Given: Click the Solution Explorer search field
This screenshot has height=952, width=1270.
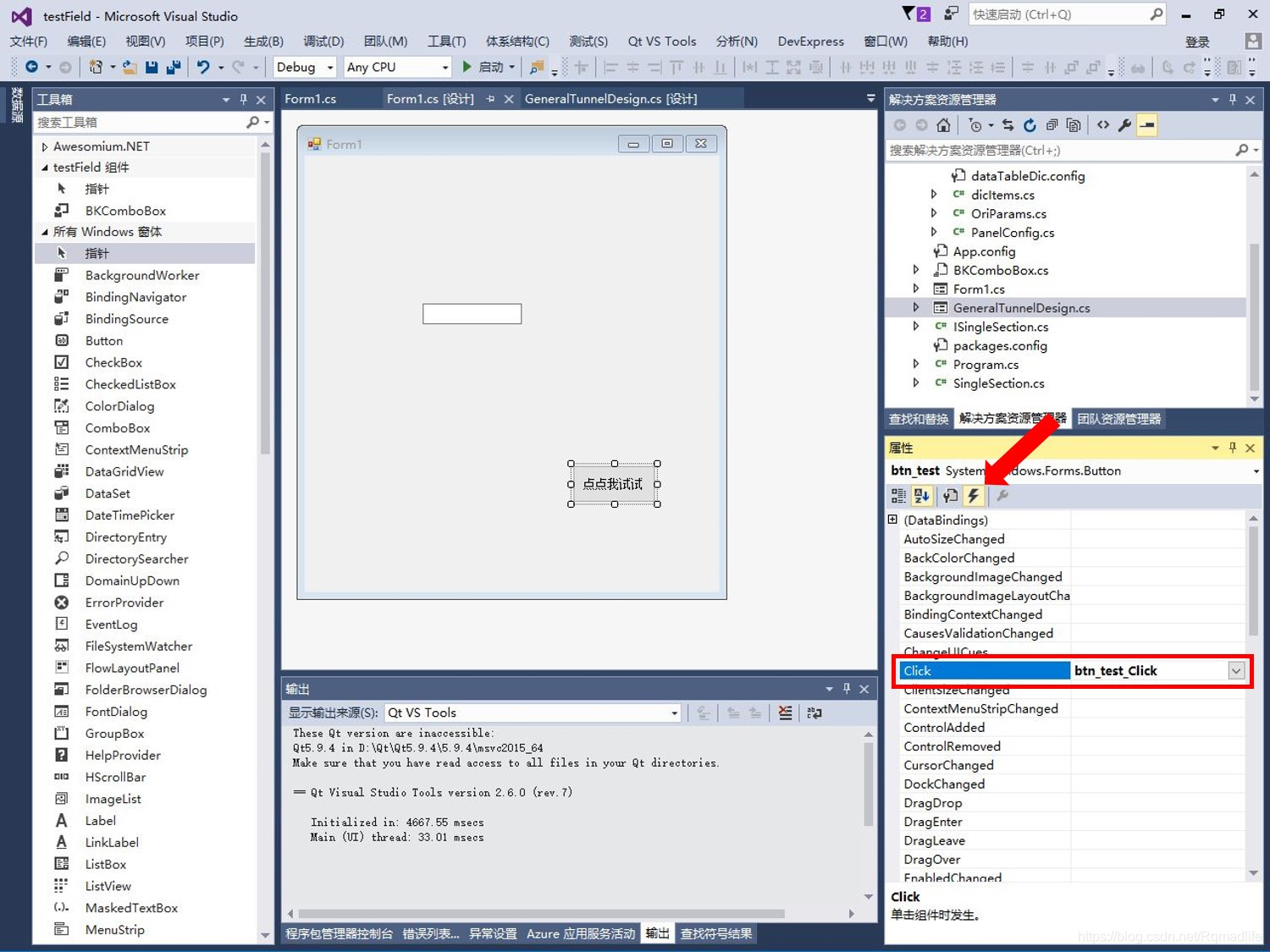Looking at the screenshot, I should point(1060,151).
